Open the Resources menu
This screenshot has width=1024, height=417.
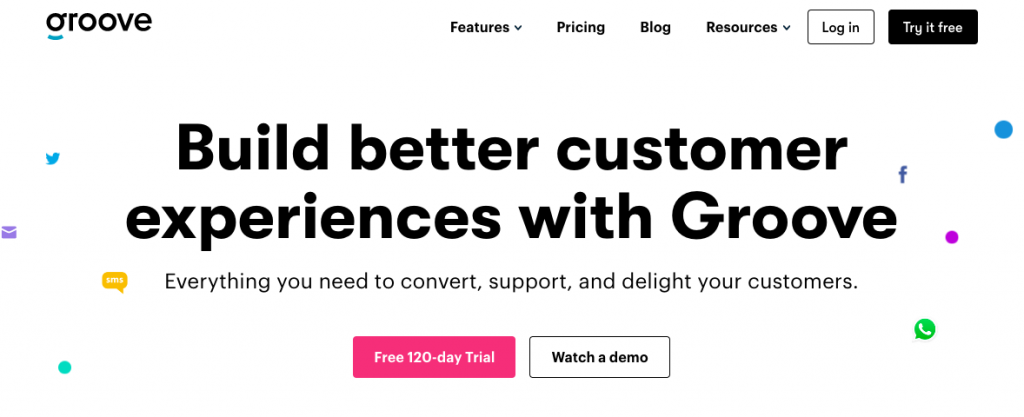(748, 27)
